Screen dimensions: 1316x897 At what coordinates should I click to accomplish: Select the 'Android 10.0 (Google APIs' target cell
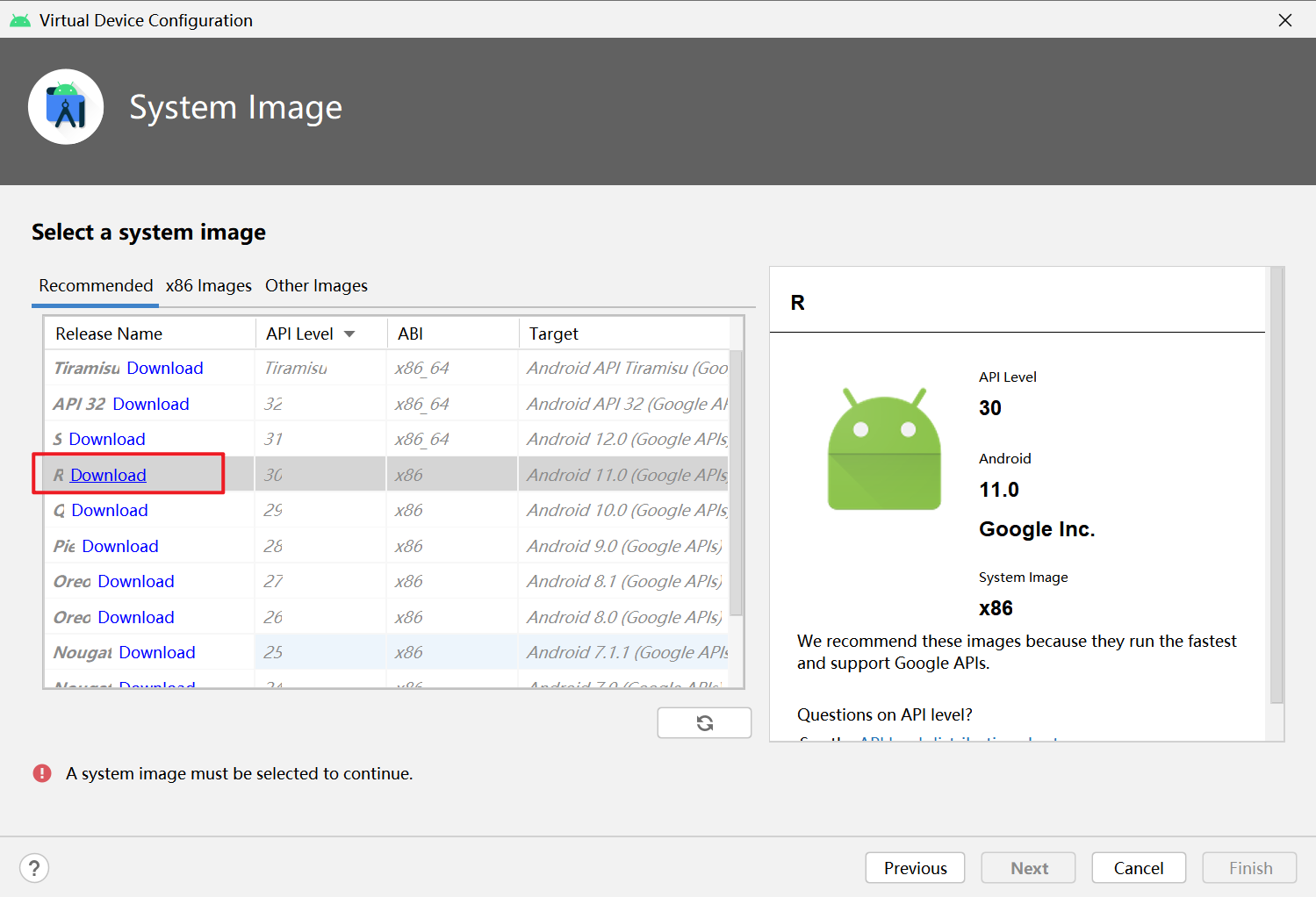point(624,510)
